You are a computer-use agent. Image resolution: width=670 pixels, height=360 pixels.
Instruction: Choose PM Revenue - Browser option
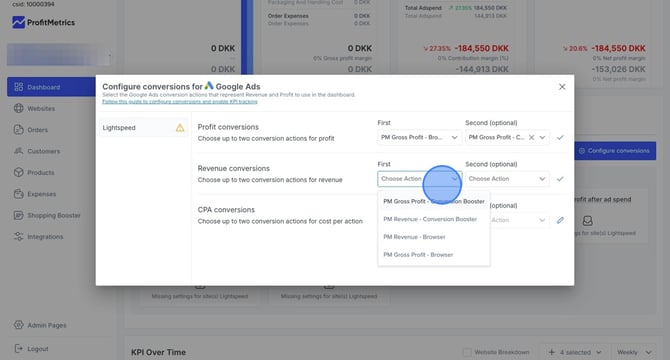434,237
